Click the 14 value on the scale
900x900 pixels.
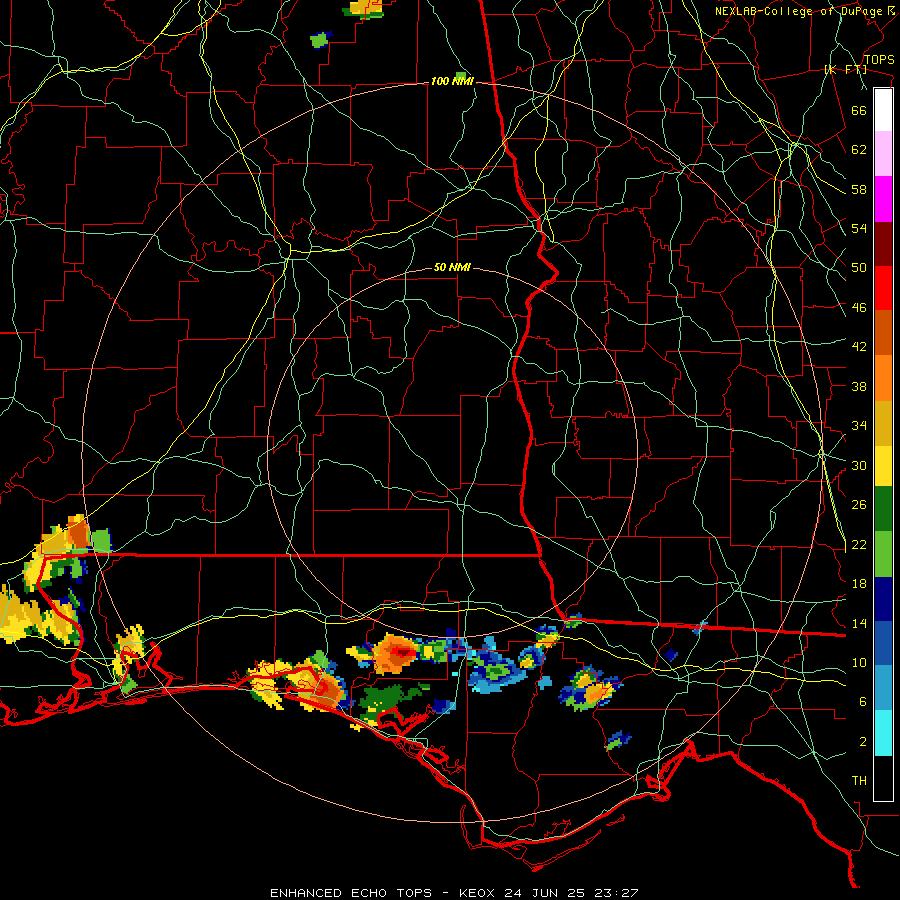tap(859, 623)
